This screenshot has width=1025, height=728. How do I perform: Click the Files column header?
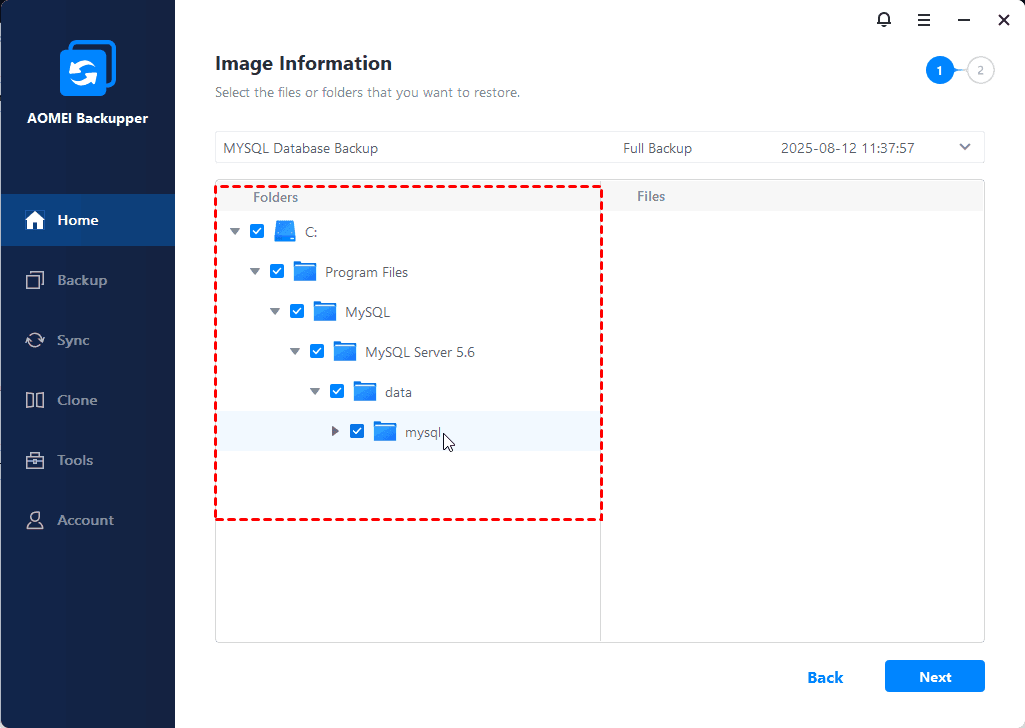coord(651,197)
